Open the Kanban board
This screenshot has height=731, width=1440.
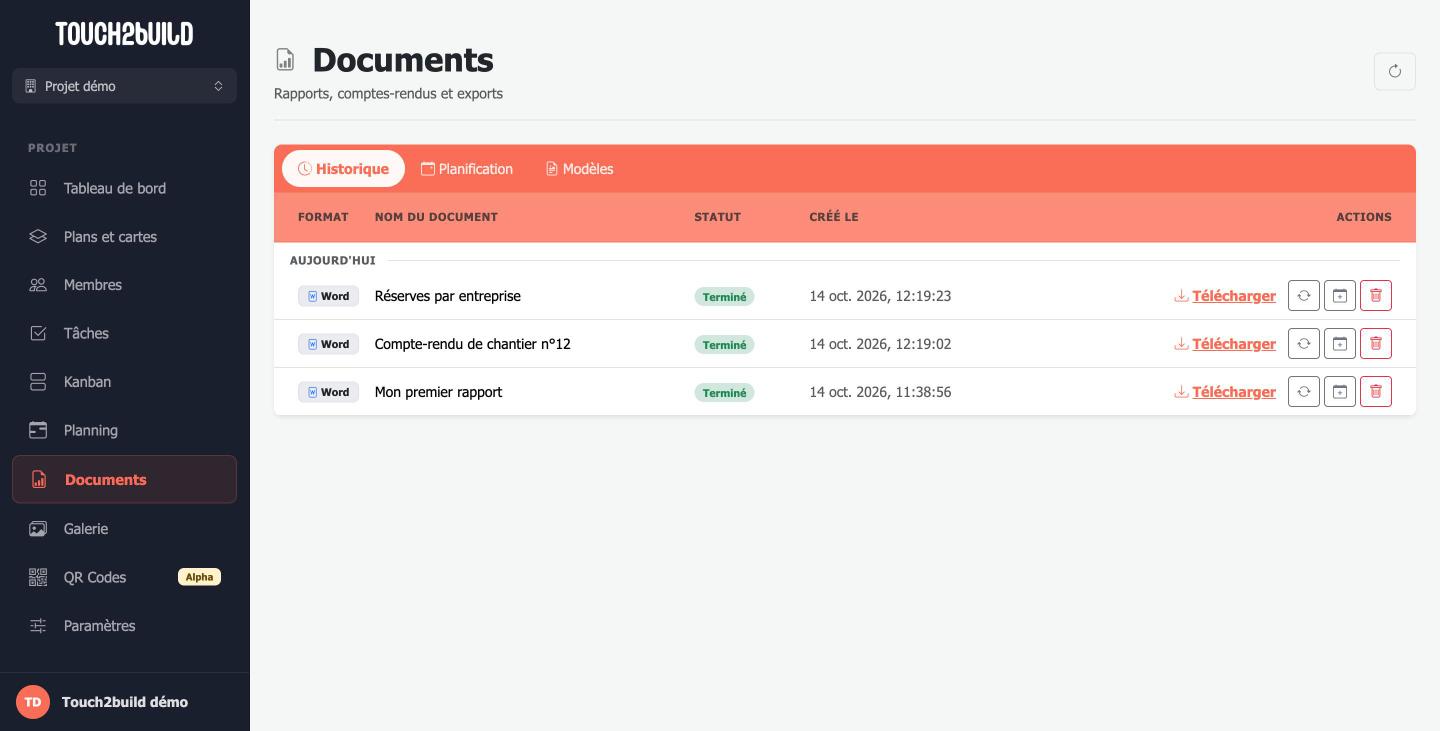point(124,382)
